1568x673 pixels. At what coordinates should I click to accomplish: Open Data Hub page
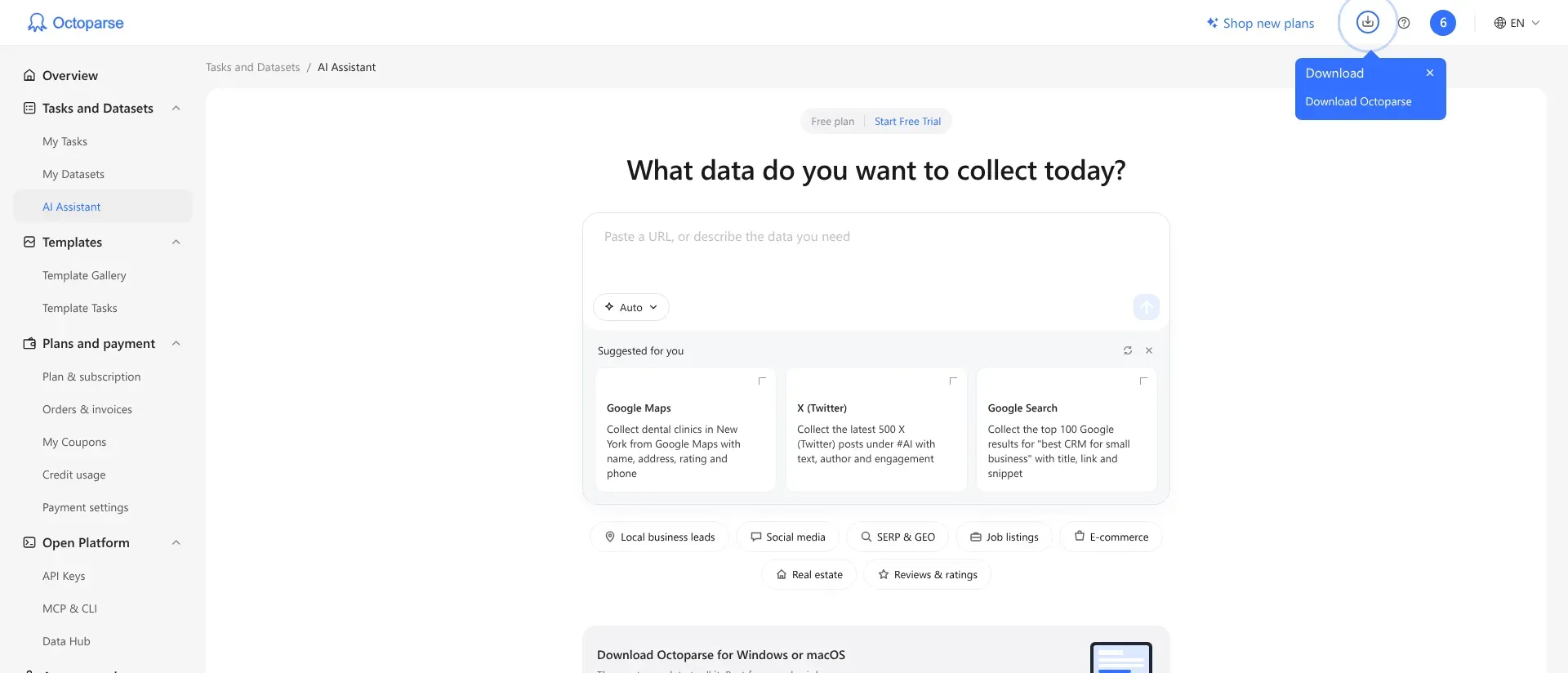pyautogui.click(x=103, y=641)
